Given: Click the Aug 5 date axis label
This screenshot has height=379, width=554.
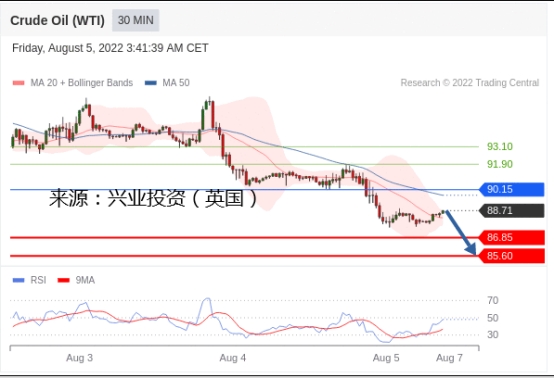Looking at the screenshot, I should tap(386, 358).
